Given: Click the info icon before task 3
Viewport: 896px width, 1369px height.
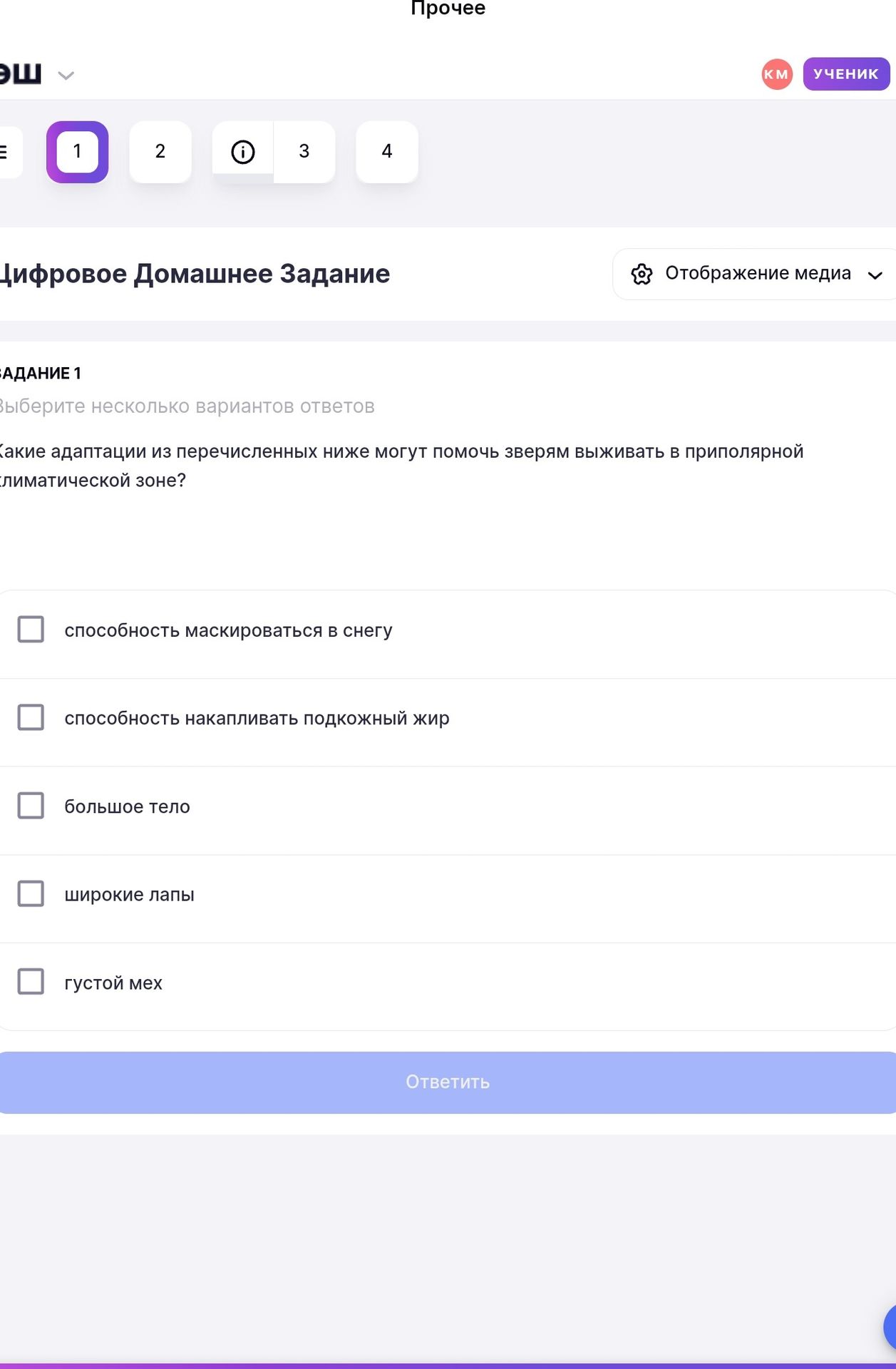Looking at the screenshot, I should click(x=243, y=152).
